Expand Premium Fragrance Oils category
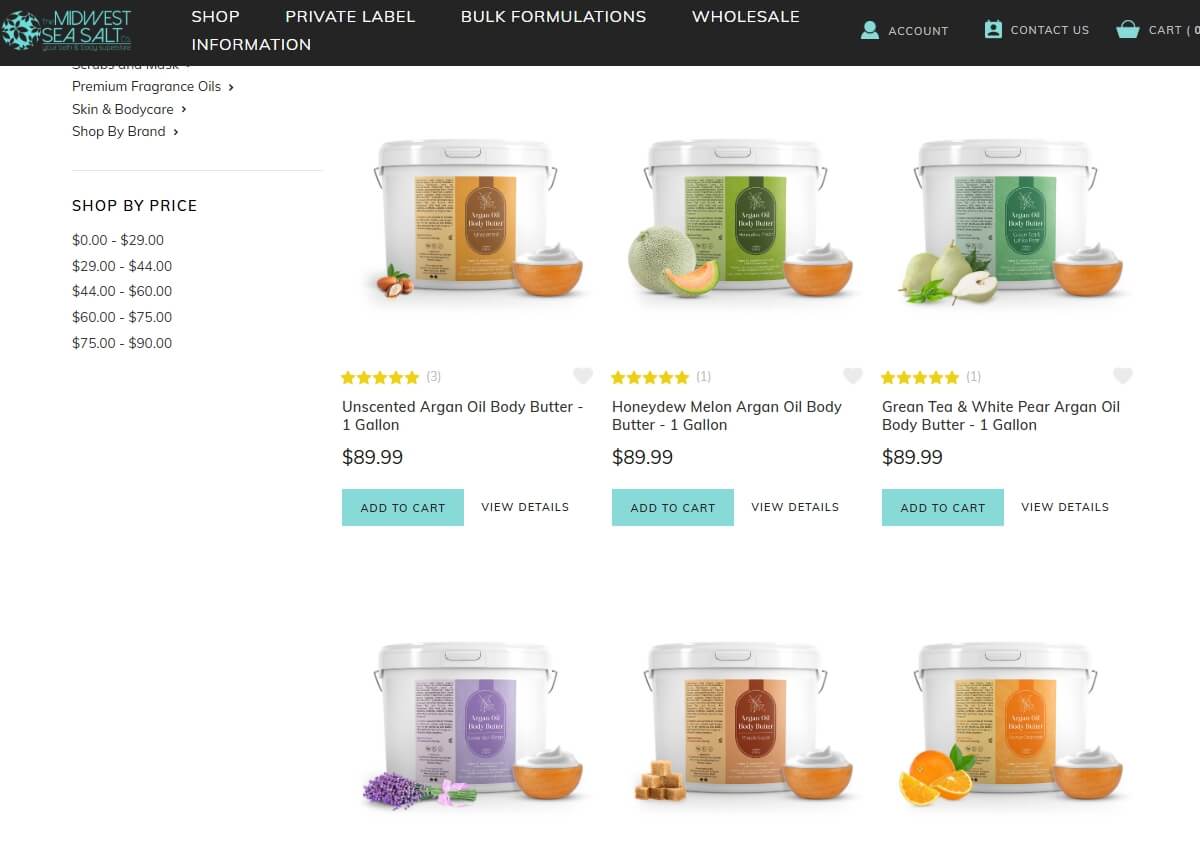Screen dimensions: 1200x854 (x=231, y=87)
